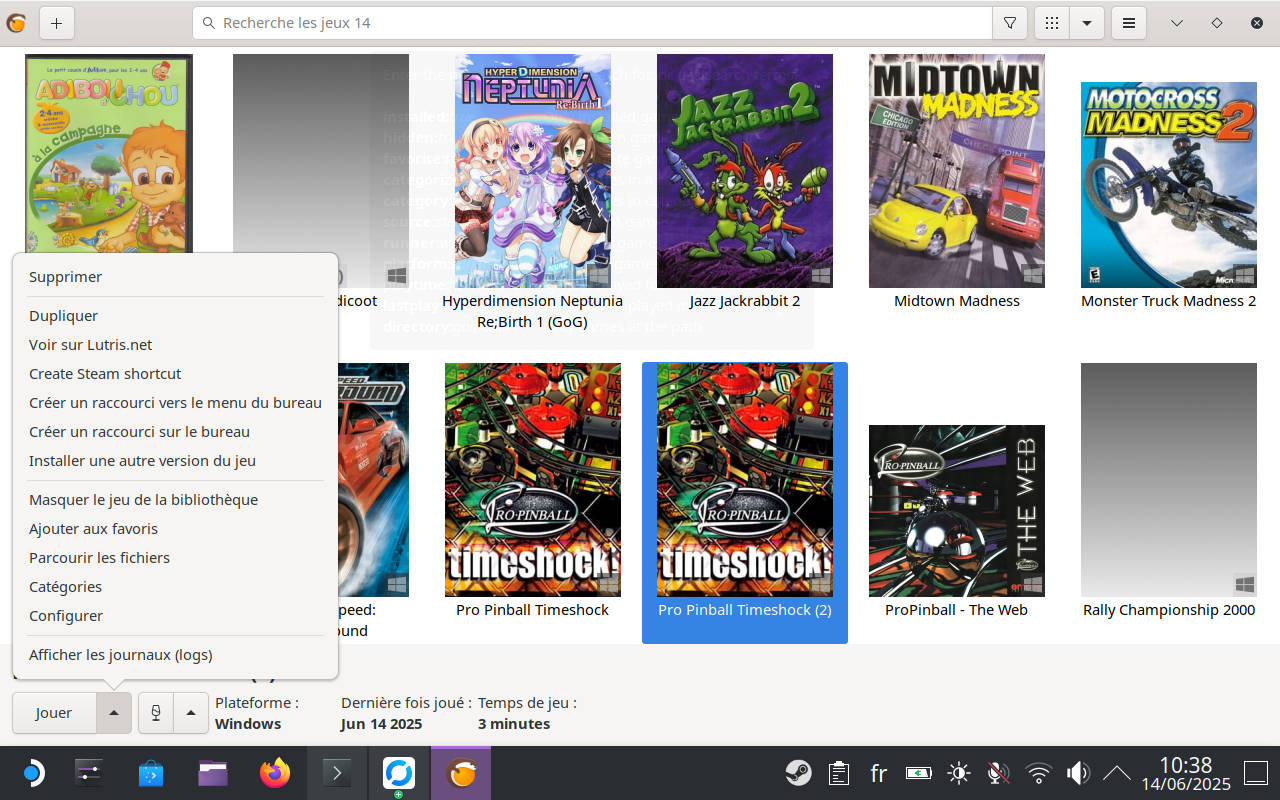Open the terminal taskbar icon
This screenshot has width=1280, height=800.
click(337, 773)
